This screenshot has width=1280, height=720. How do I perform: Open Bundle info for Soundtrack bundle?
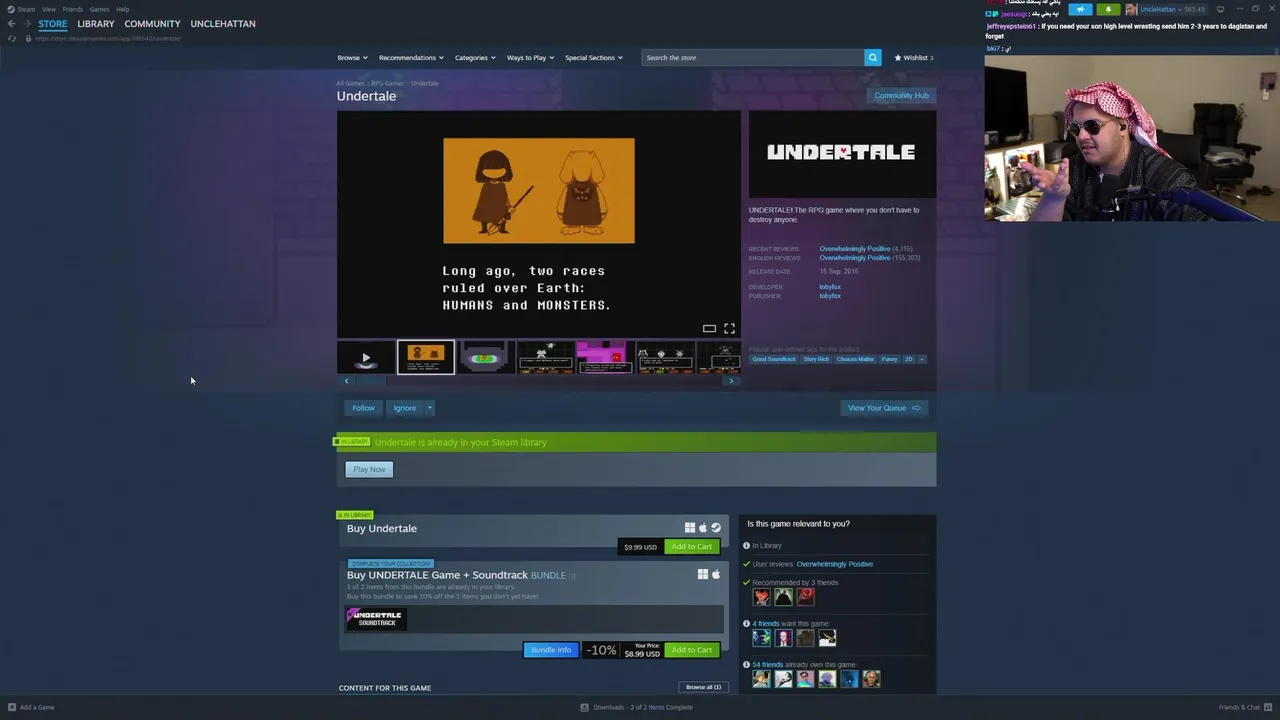pos(551,650)
